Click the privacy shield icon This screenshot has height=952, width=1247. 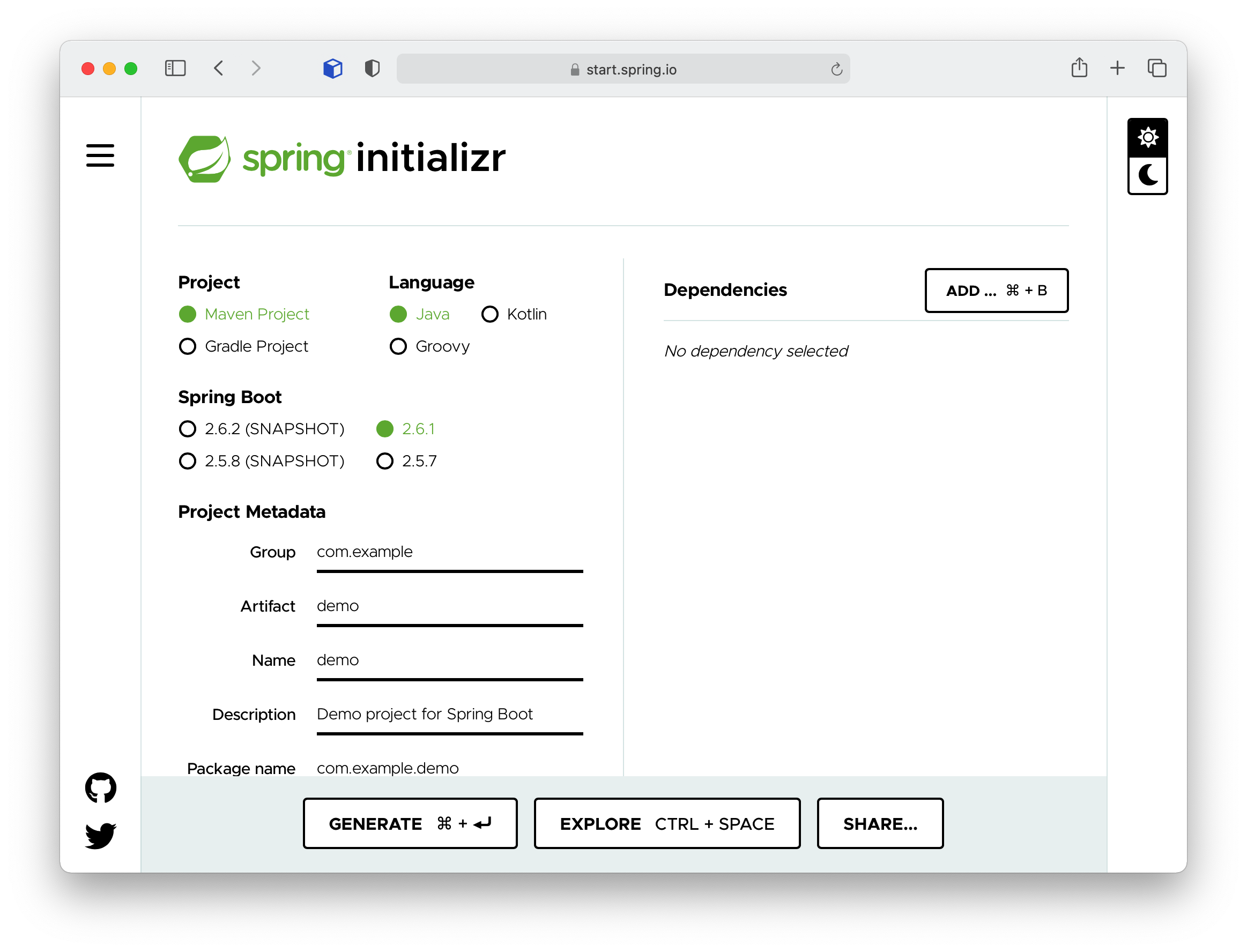pos(372,69)
